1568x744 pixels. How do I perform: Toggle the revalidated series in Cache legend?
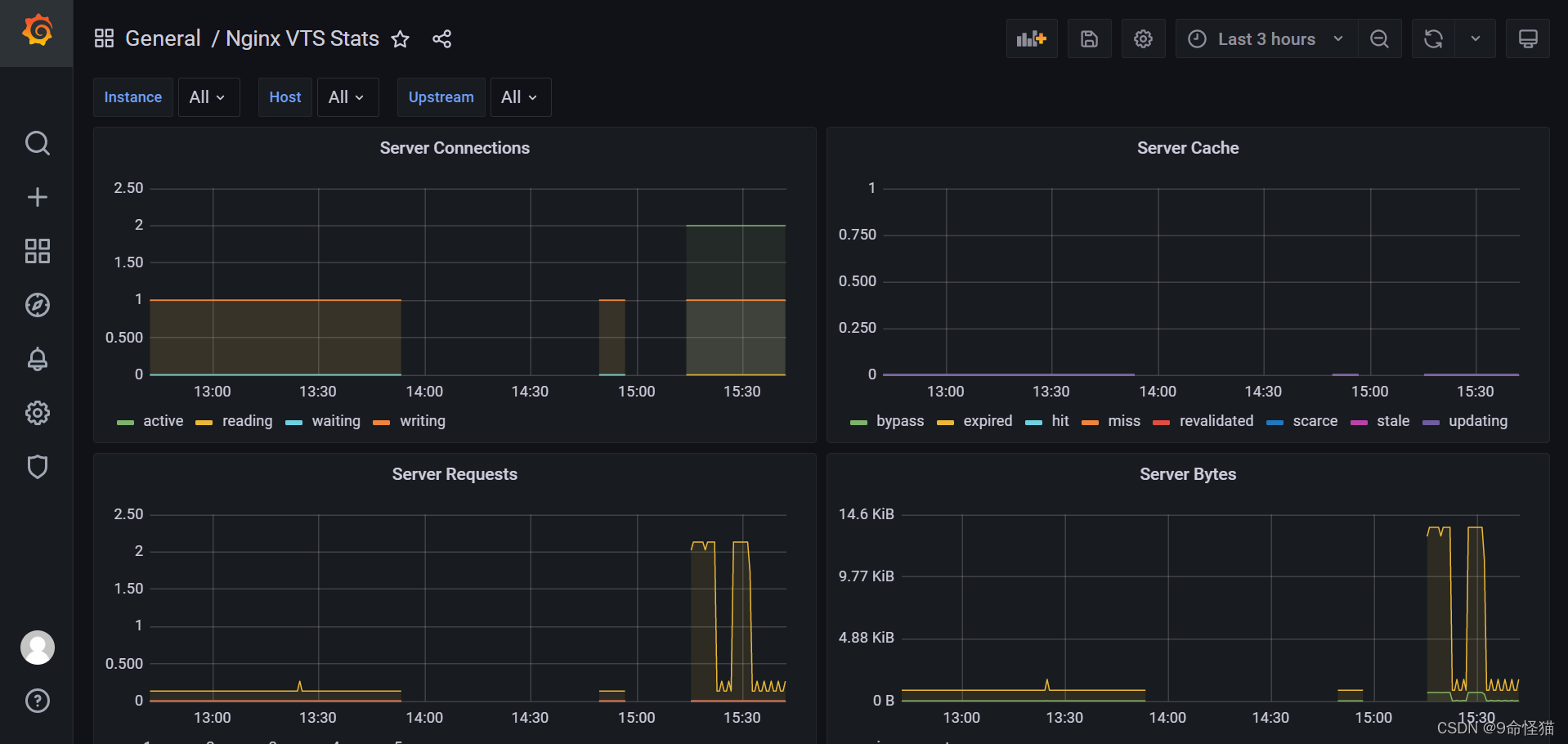[x=1216, y=421]
